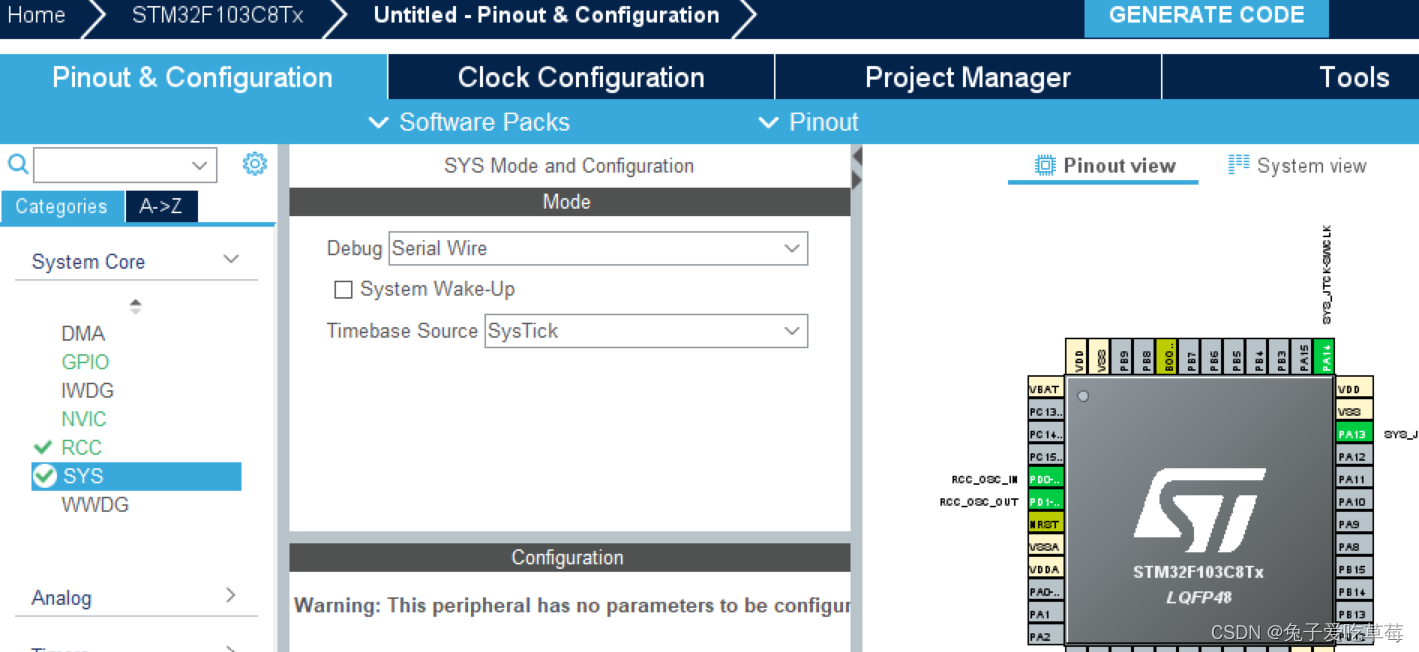This screenshot has height=652, width=1419.
Task: Select the PA11 pin
Action: coord(1354,479)
